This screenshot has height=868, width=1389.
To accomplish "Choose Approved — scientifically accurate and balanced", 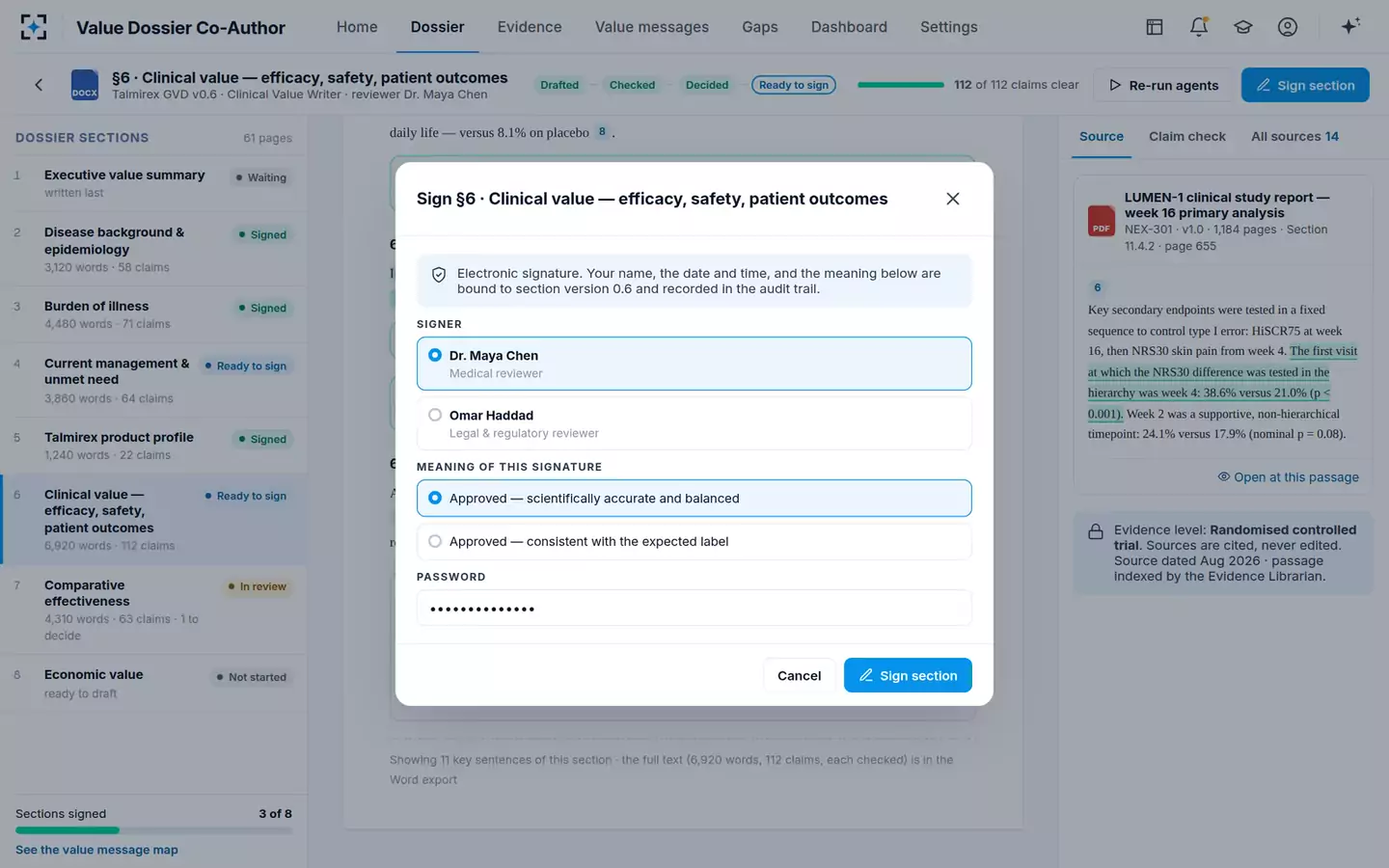I will (x=694, y=499).
